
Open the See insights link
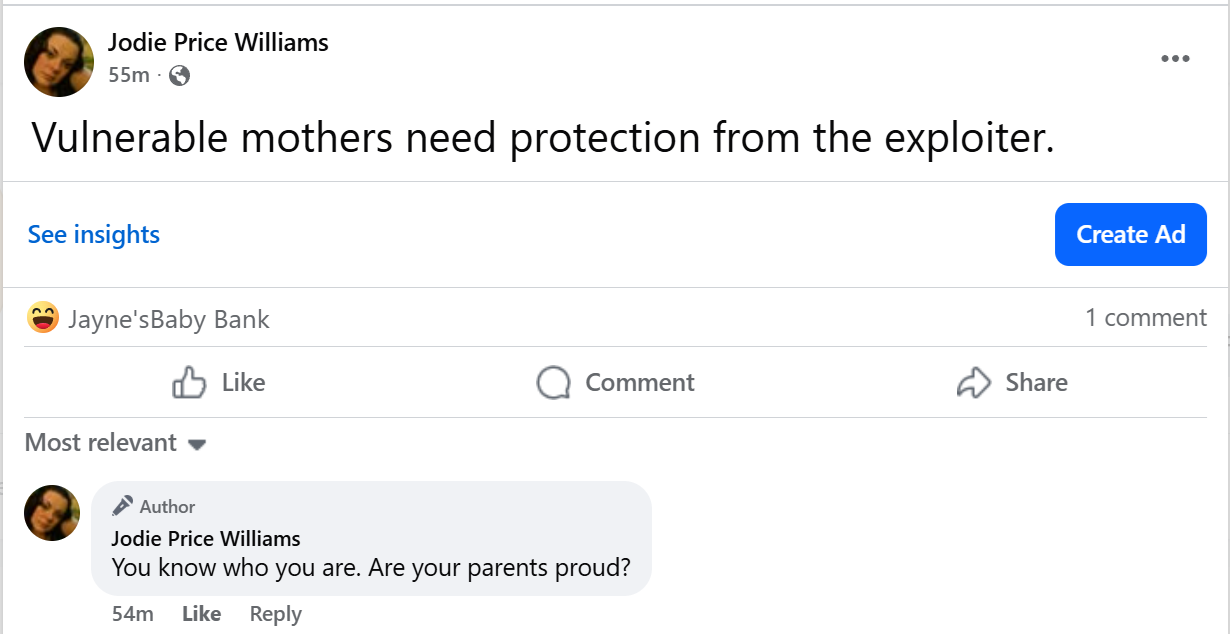94,235
